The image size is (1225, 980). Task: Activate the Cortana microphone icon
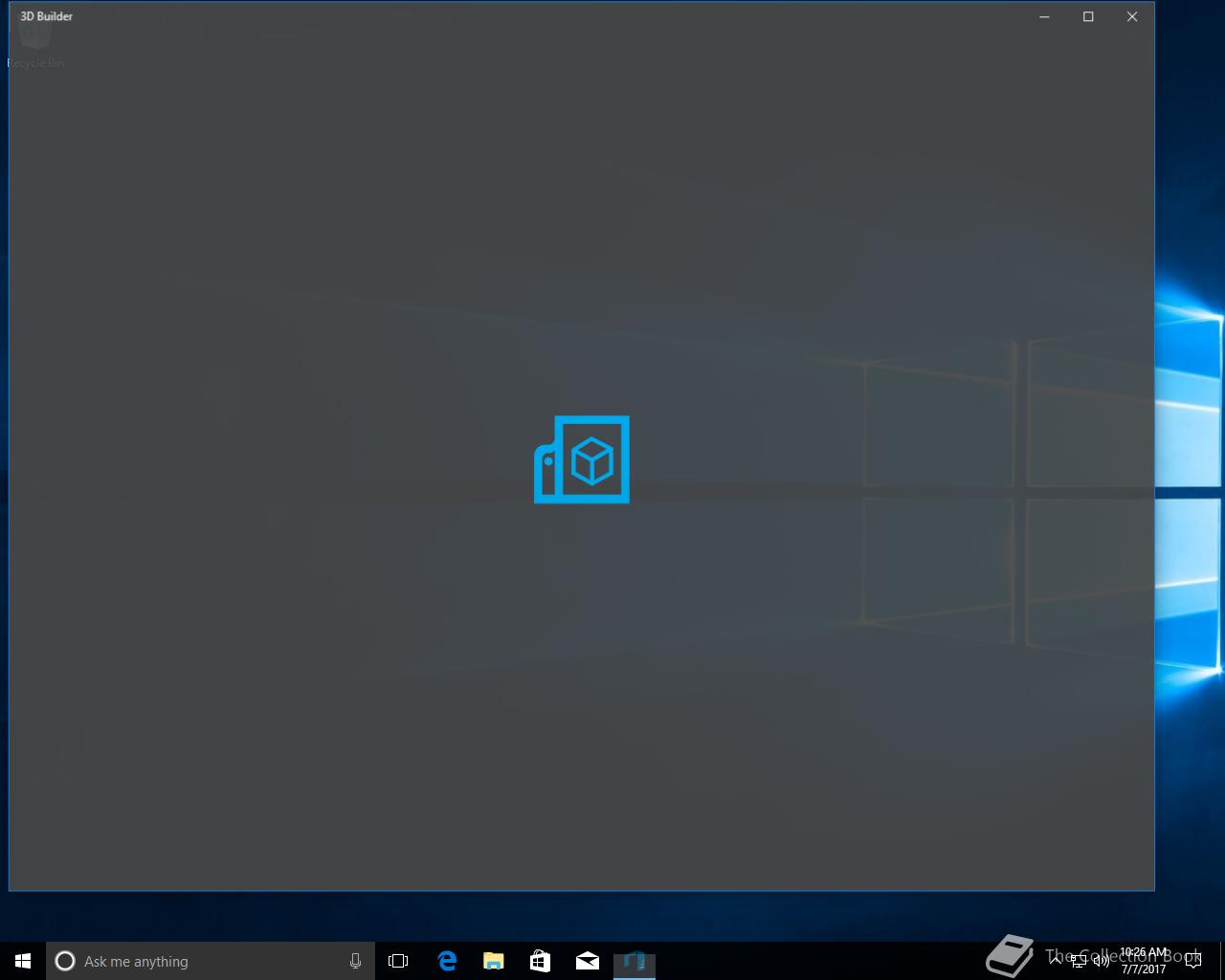[355, 961]
